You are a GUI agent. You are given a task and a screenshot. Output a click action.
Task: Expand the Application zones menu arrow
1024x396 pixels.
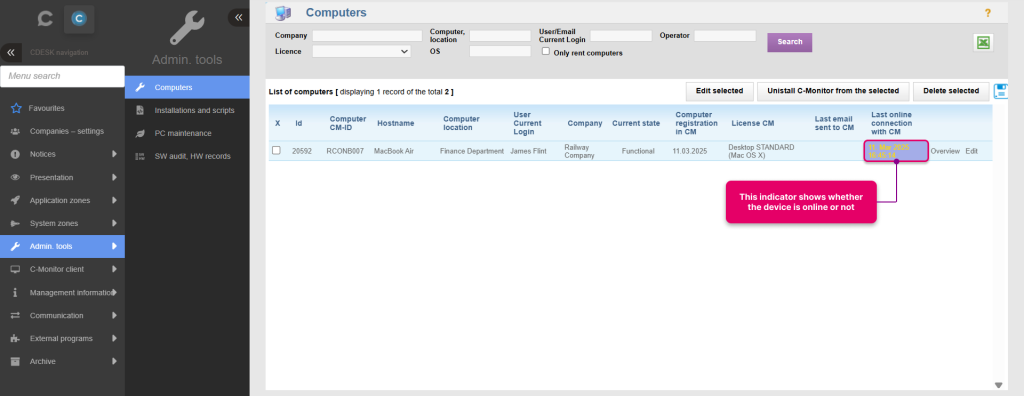click(114, 201)
